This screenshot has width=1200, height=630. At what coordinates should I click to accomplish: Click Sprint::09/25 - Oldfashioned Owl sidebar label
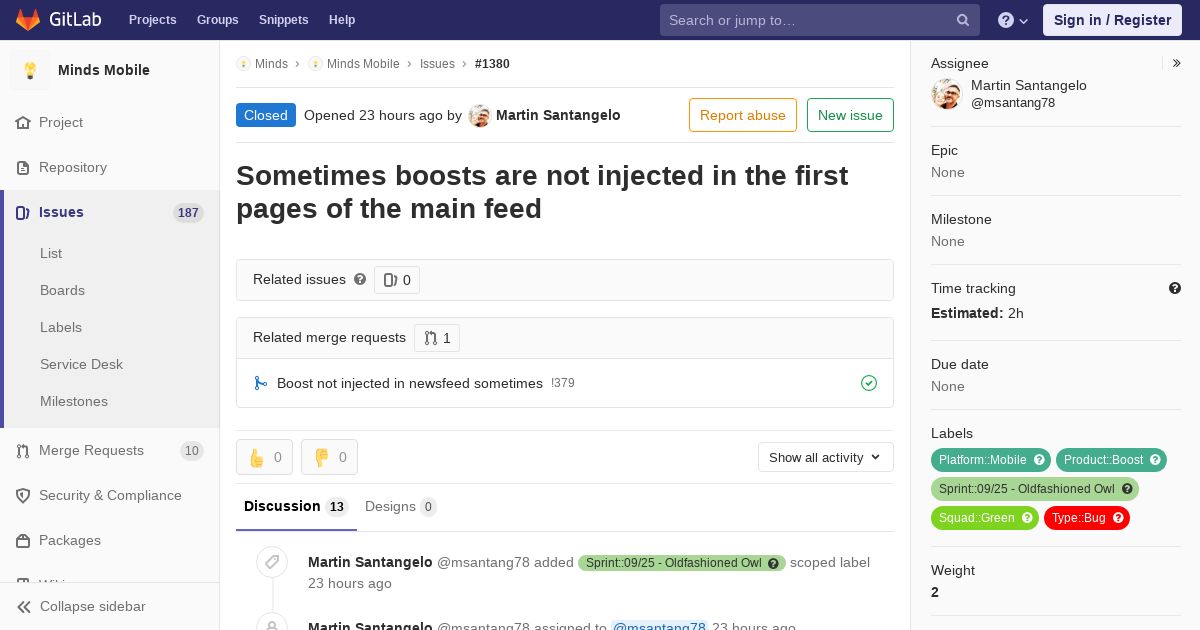click(1026, 489)
